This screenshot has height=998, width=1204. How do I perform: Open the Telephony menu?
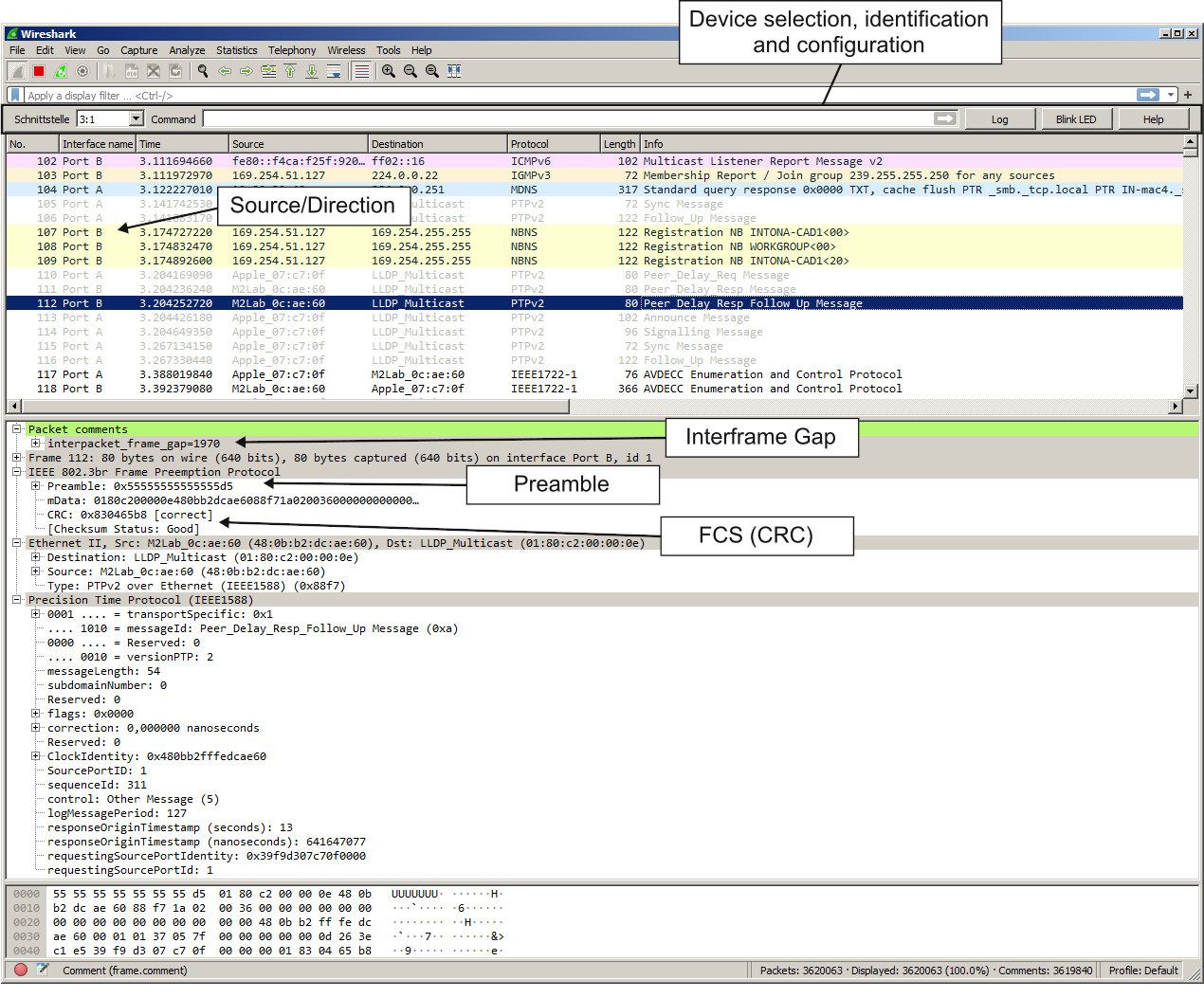coord(292,50)
